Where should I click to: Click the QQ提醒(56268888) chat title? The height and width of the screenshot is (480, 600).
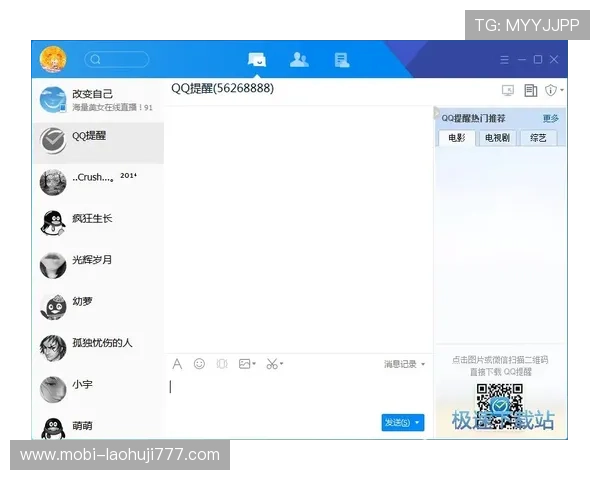coord(222,88)
